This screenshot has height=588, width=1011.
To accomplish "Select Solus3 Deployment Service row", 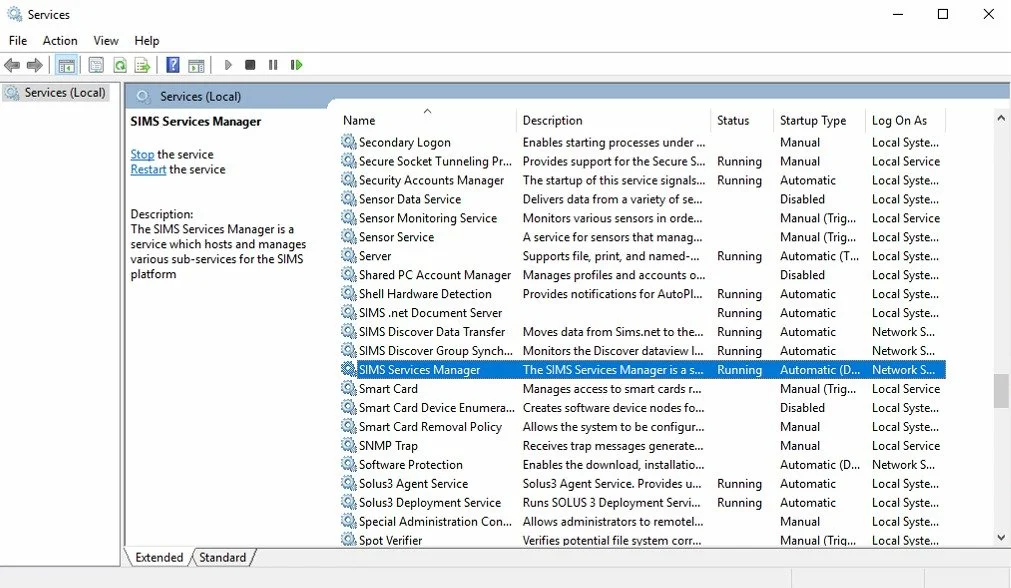I will (643, 502).
